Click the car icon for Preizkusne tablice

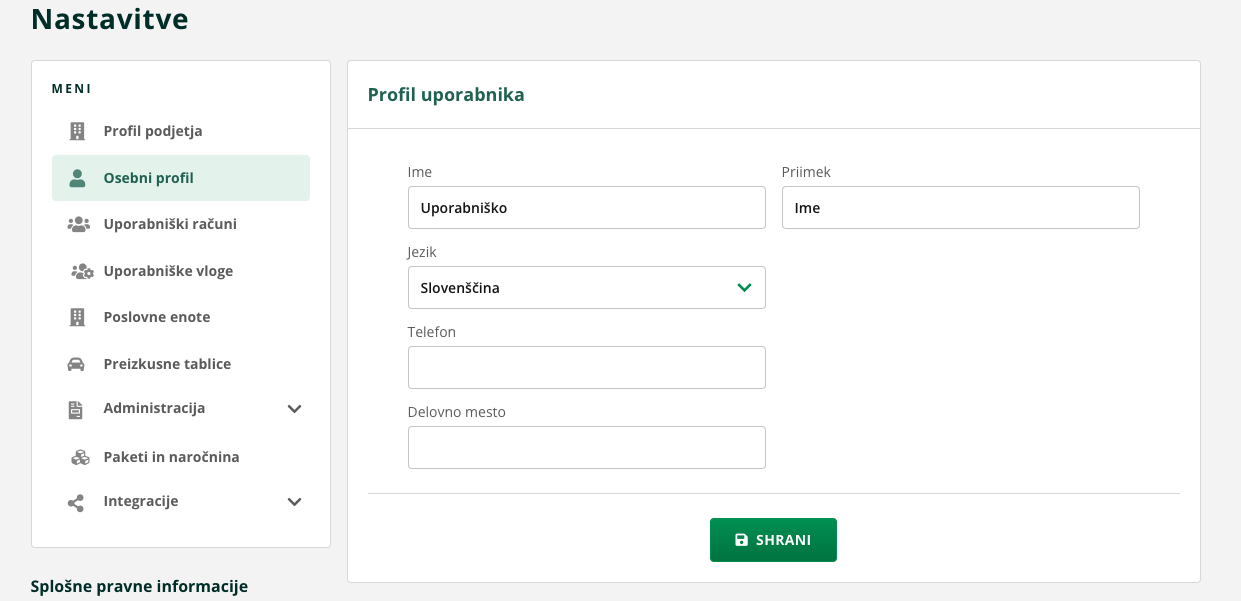(77, 364)
